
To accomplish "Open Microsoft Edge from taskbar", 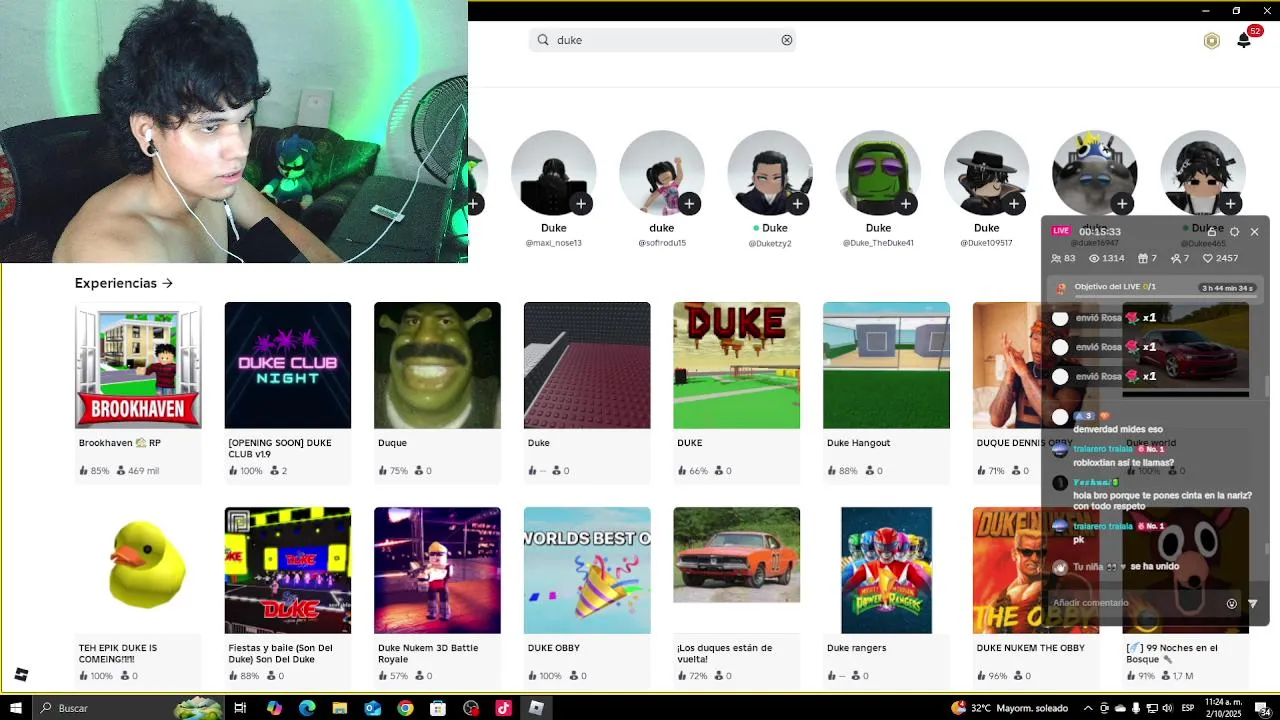I will tap(307, 708).
